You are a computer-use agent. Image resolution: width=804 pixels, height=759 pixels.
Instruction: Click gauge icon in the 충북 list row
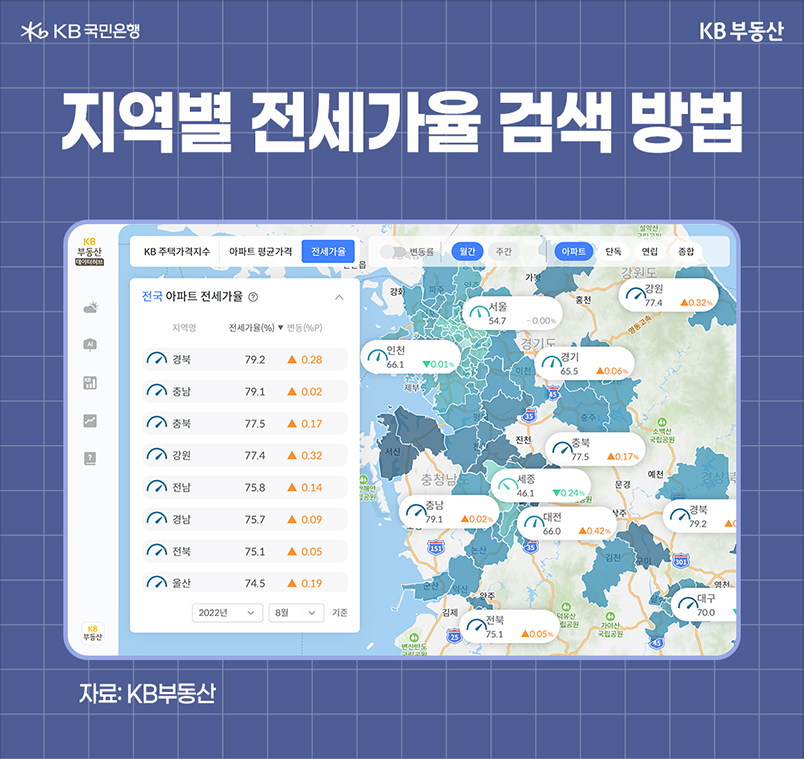[x=157, y=423]
